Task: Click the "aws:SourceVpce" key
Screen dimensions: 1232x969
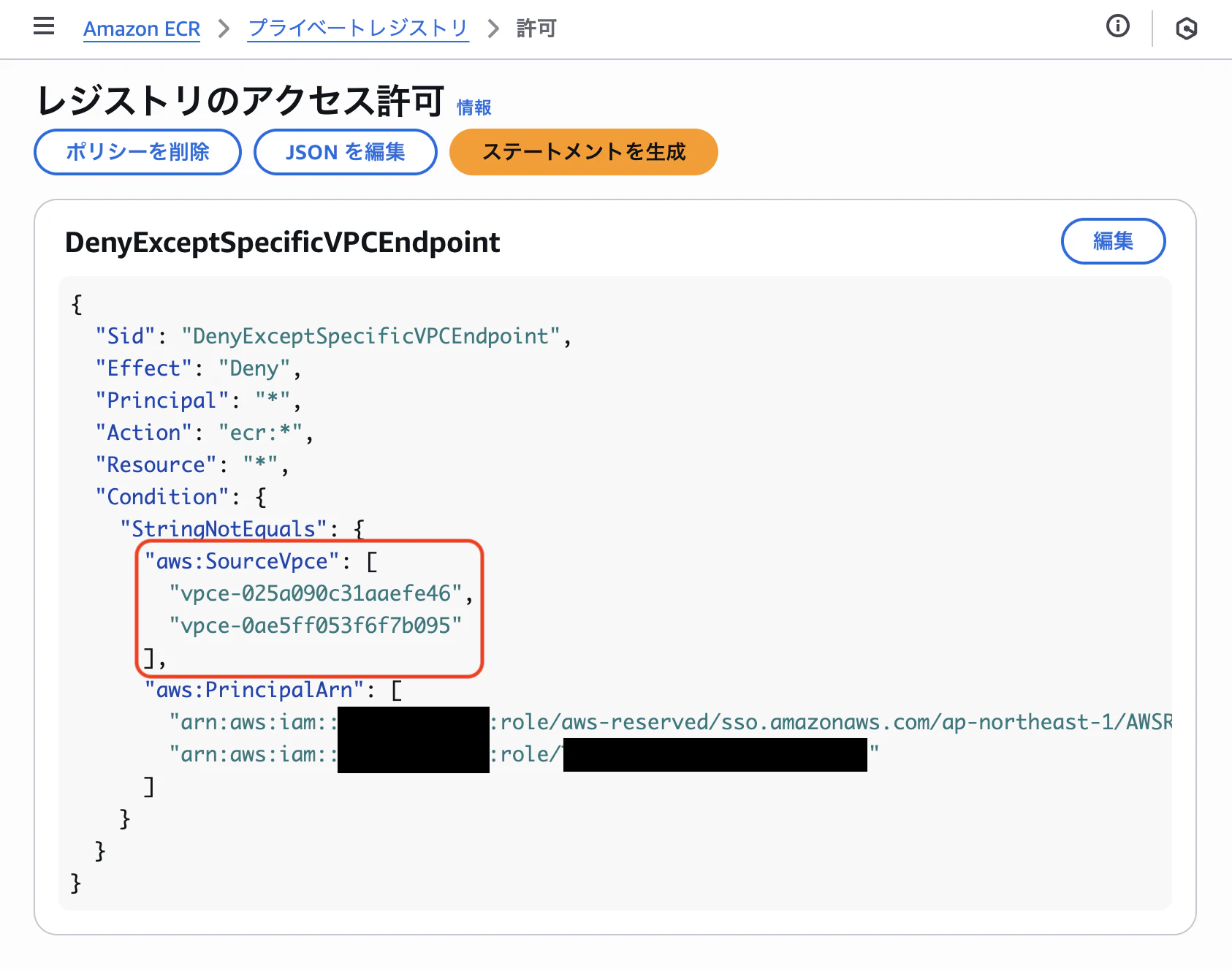Action: pyautogui.click(x=242, y=561)
